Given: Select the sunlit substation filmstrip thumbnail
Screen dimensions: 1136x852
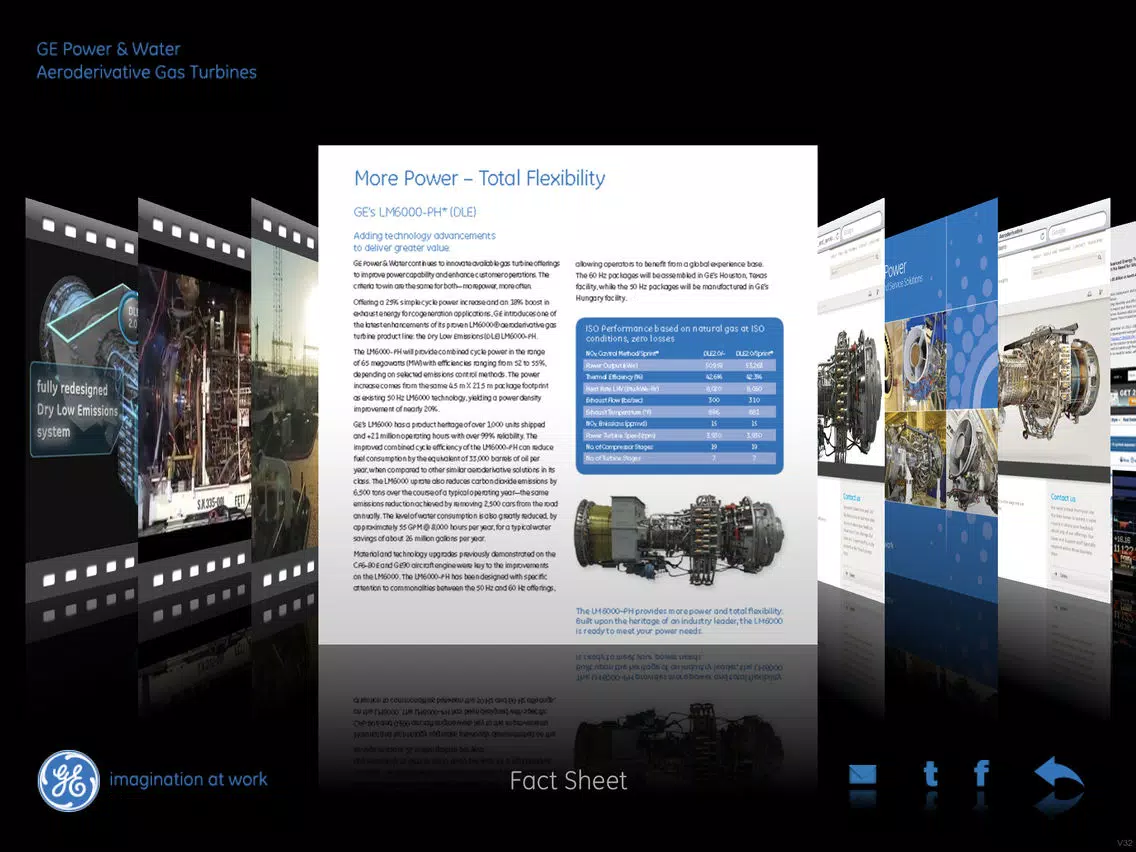Looking at the screenshot, I should [285, 398].
